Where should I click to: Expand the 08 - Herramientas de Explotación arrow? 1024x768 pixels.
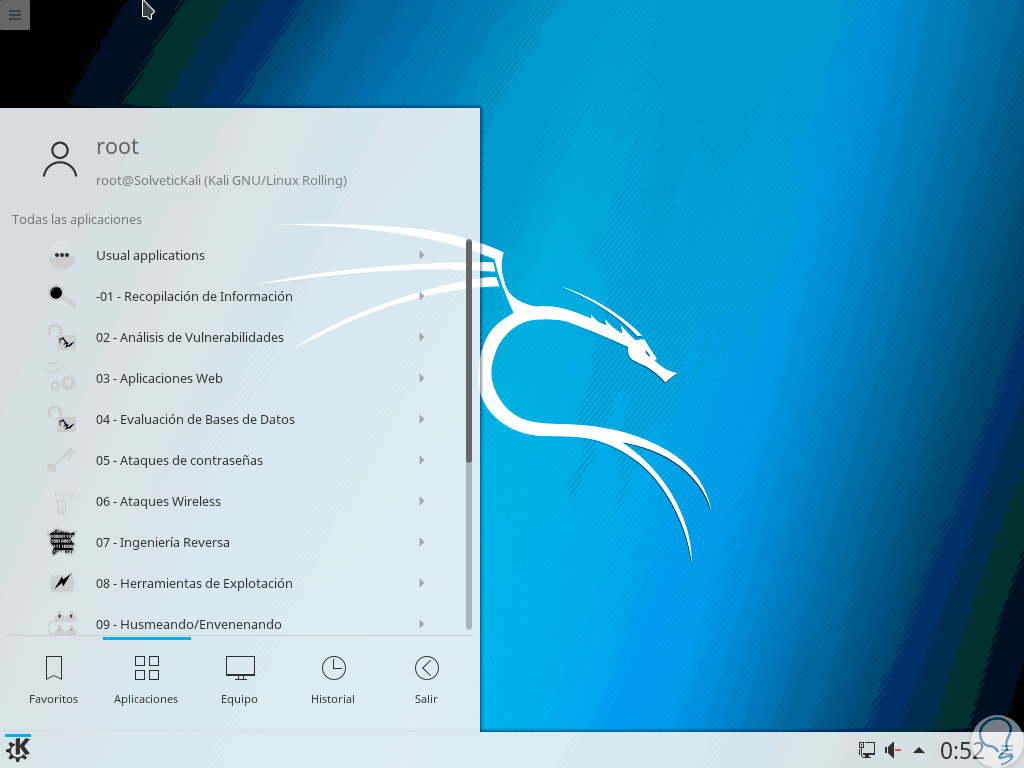point(422,583)
